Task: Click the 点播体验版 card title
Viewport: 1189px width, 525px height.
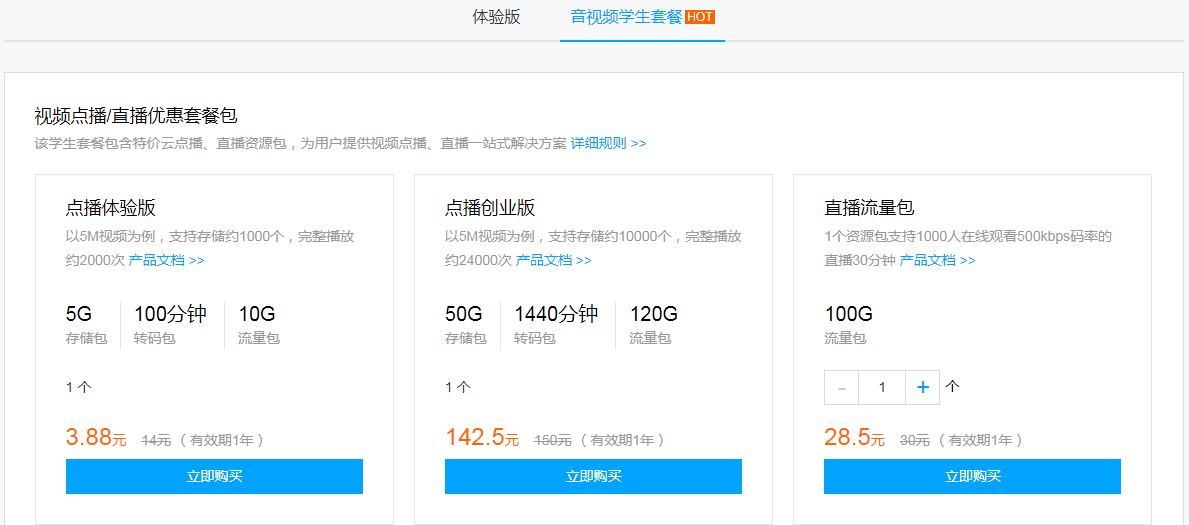Action: click(110, 208)
